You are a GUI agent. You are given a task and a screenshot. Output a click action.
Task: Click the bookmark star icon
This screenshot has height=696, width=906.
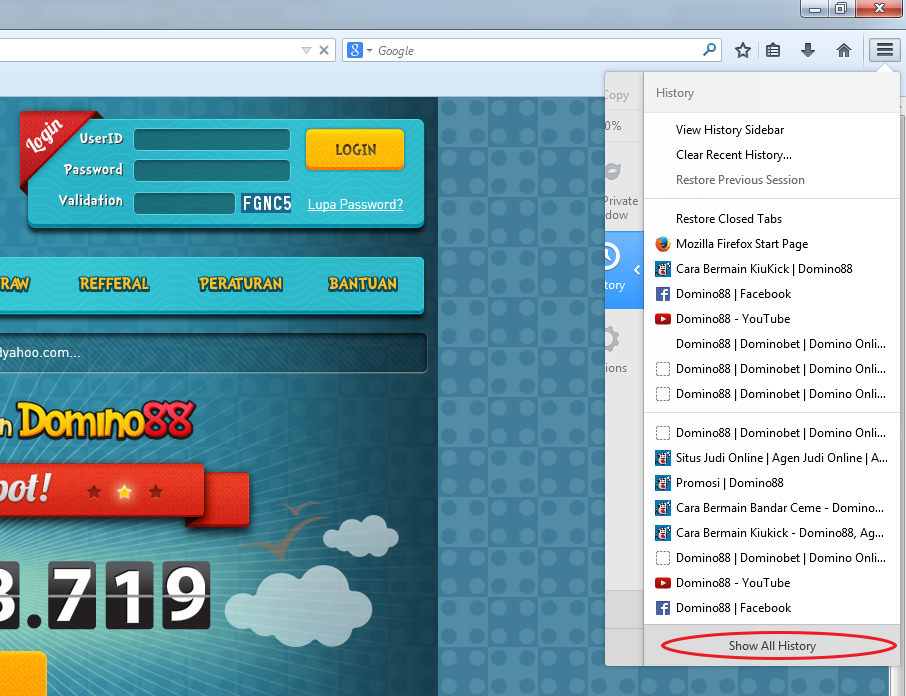[742, 50]
